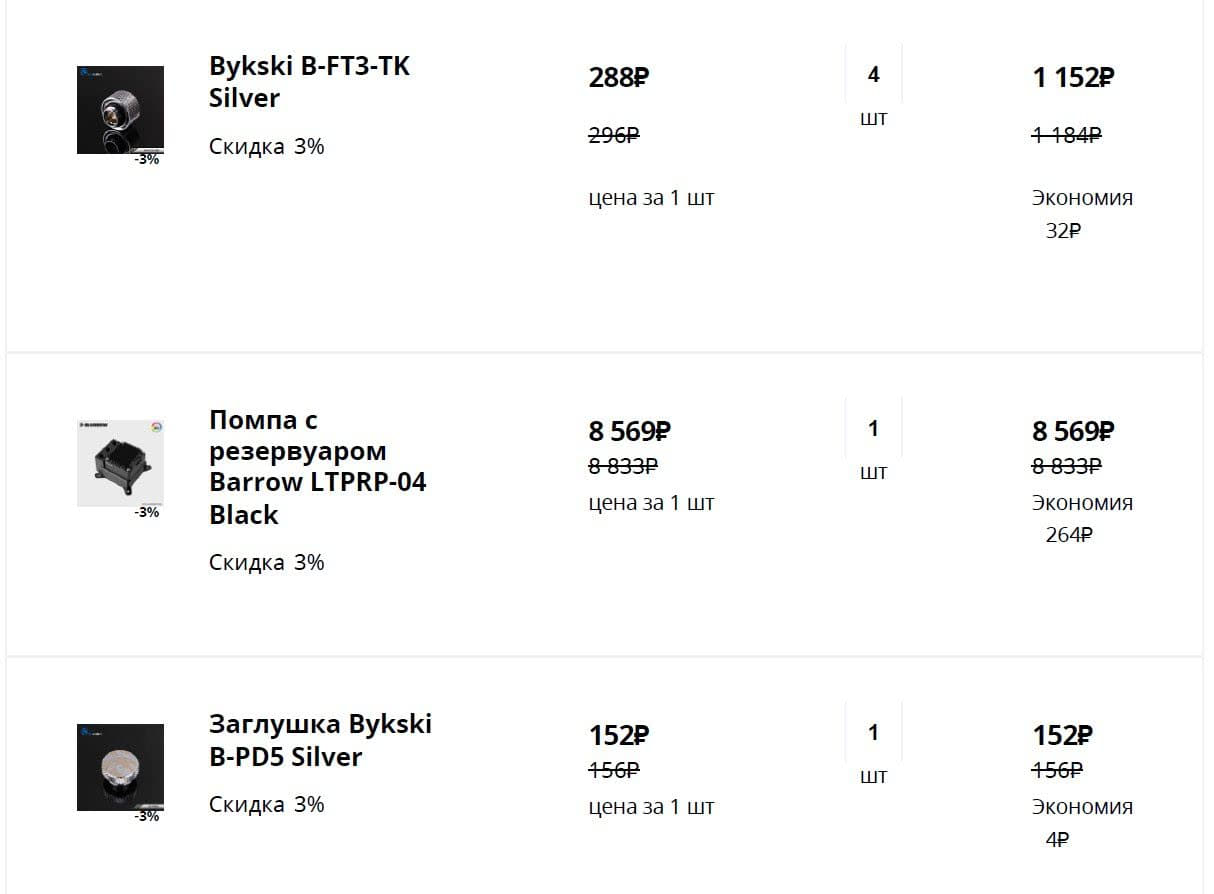Follow the Заглушка Bykski B-PD5 Silver link
This screenshot has width=1214, height=894.
coord(320,740)
